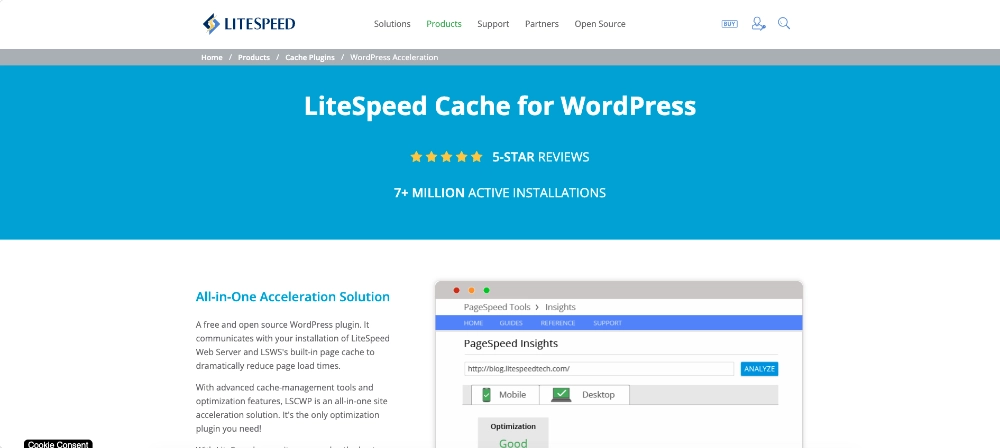Viewport: 1000px width, 448px height.
Task: Click the gold five-star rating
Action: (x=446, y=157)
